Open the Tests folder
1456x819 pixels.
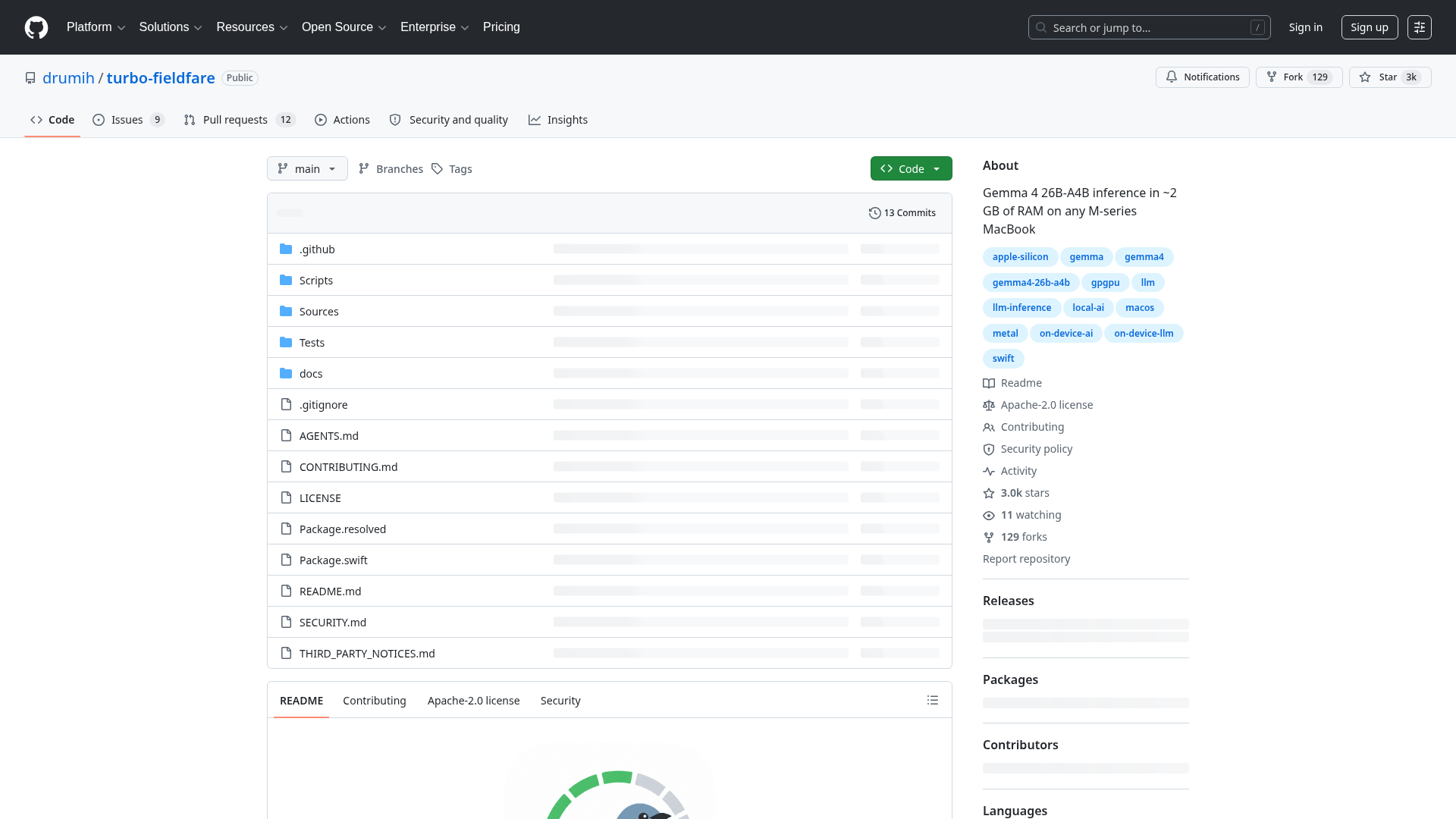click(x=312, y=343)
